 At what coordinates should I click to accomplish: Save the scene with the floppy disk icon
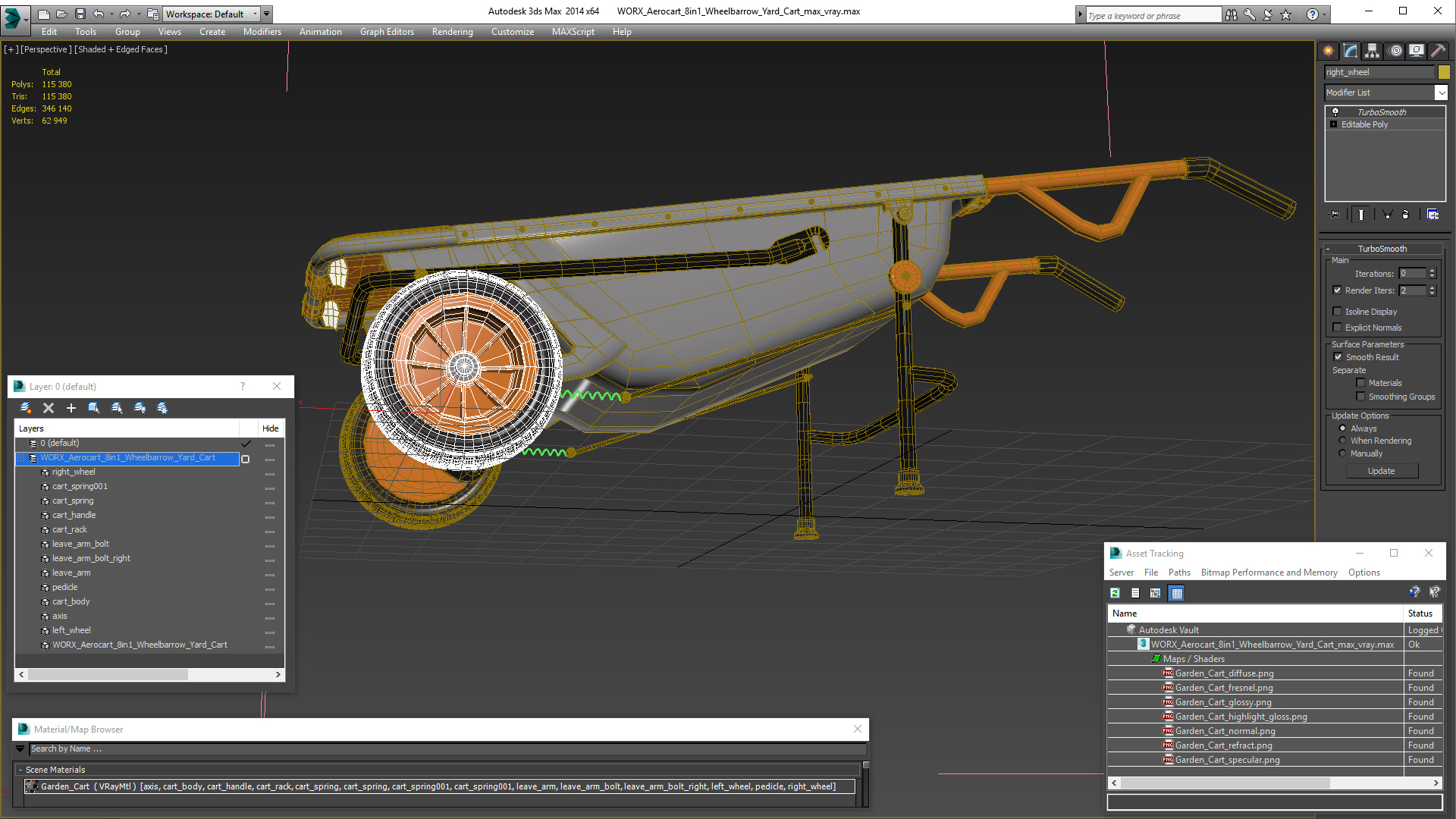tap(80, 14)
